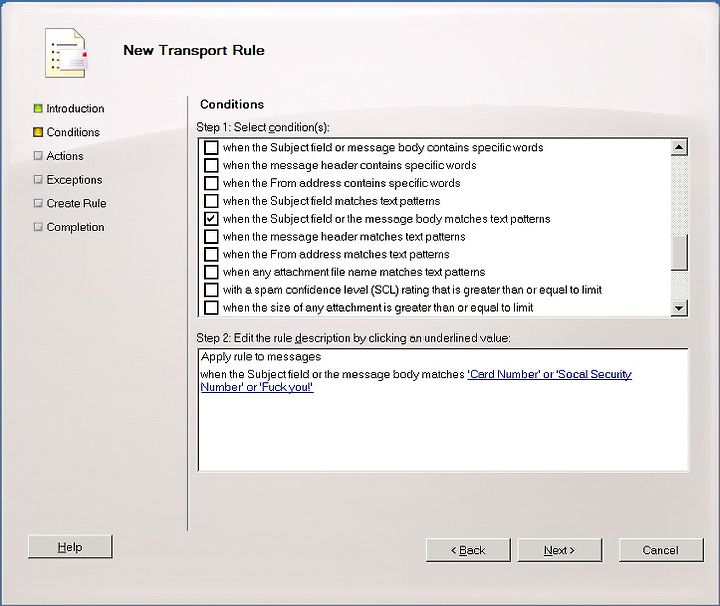The height and width of the screenshot is (606, 720).
Task: Click the conditions list scrollbar thumb
Action: pyautogui.click(x=679, y=252)
